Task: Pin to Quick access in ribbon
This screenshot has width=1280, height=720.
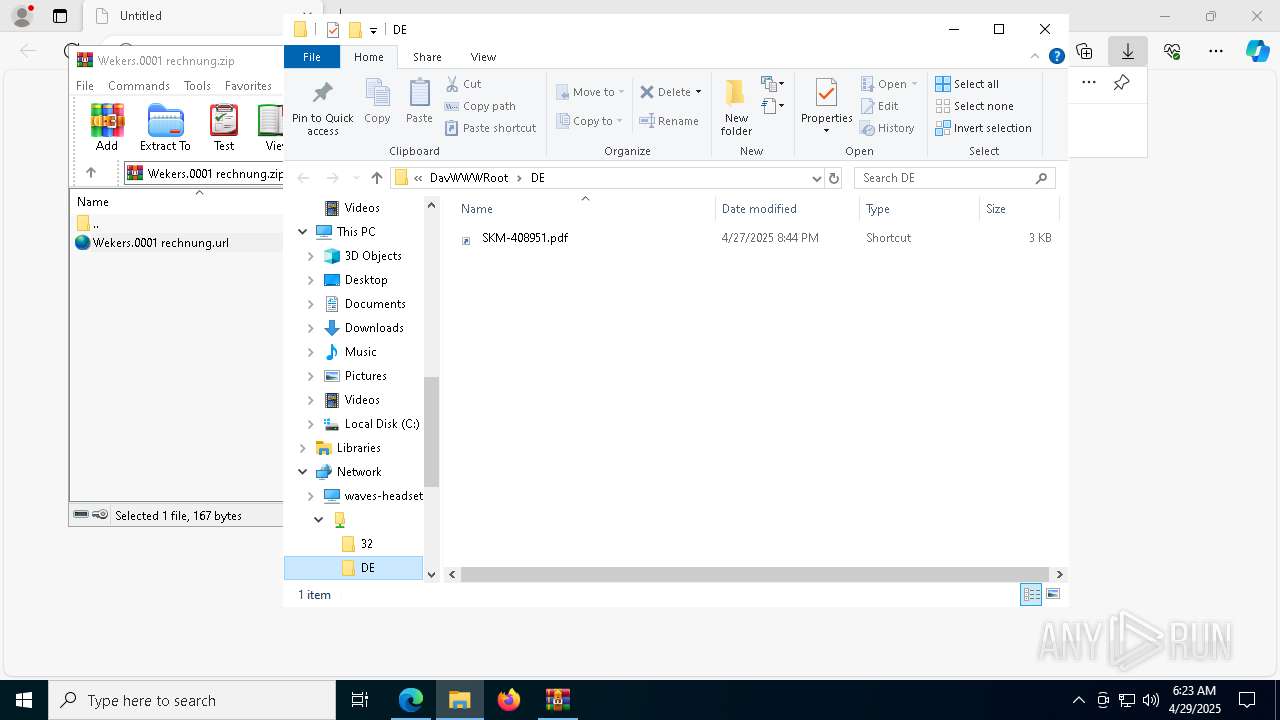Action: click(x=322, y=108)
